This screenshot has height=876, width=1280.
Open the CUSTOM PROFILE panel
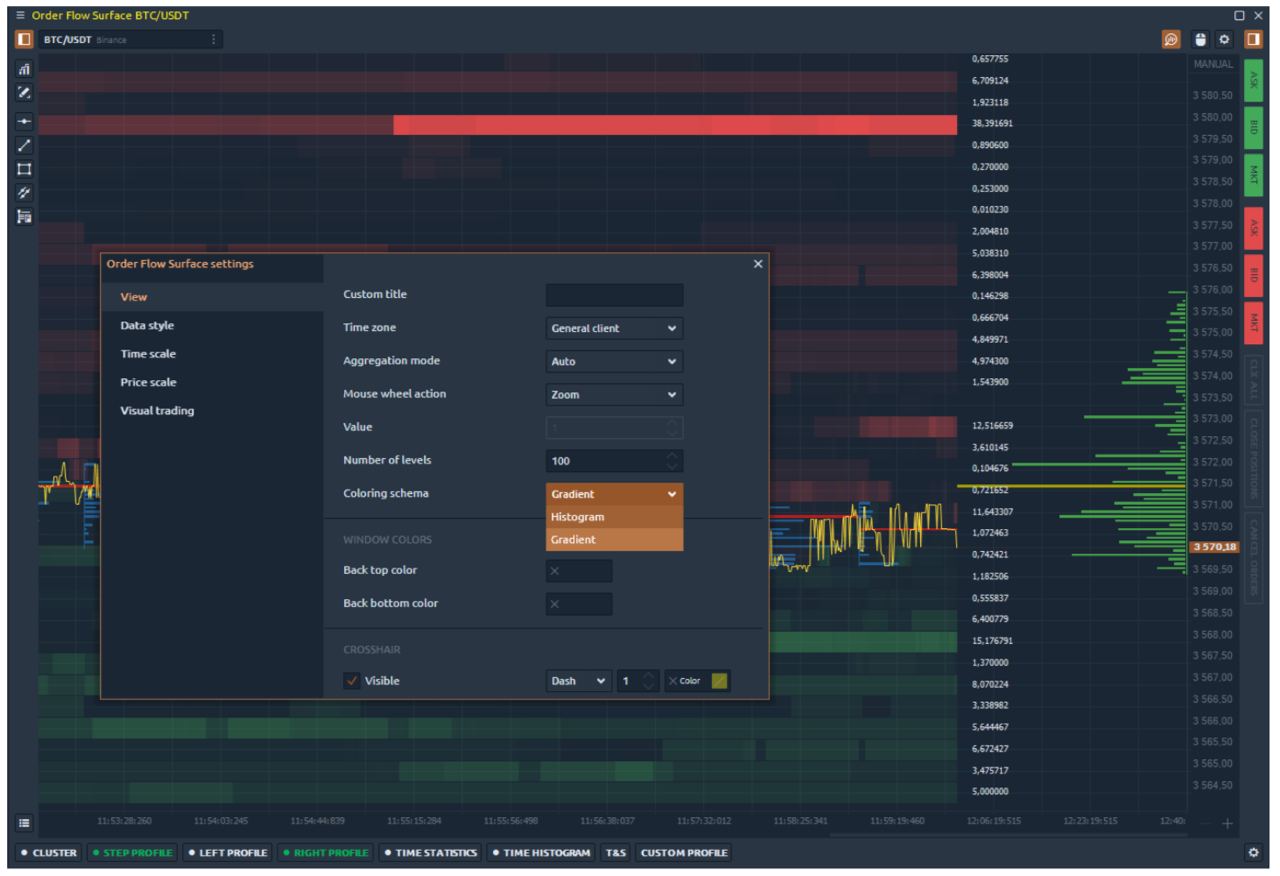coord(684,853)
